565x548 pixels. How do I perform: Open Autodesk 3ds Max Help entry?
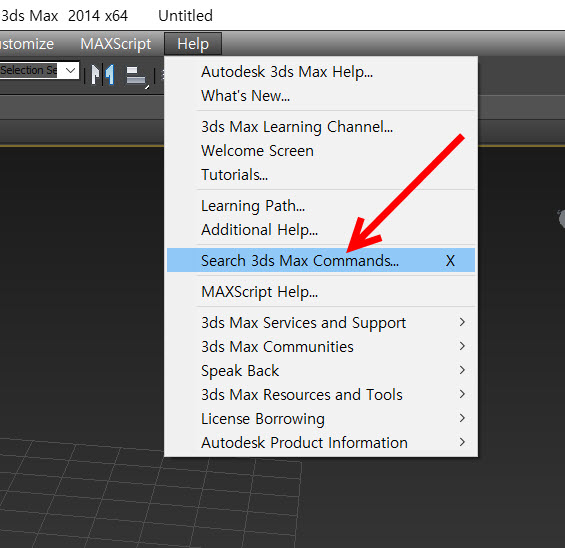(x=321, y=72)
